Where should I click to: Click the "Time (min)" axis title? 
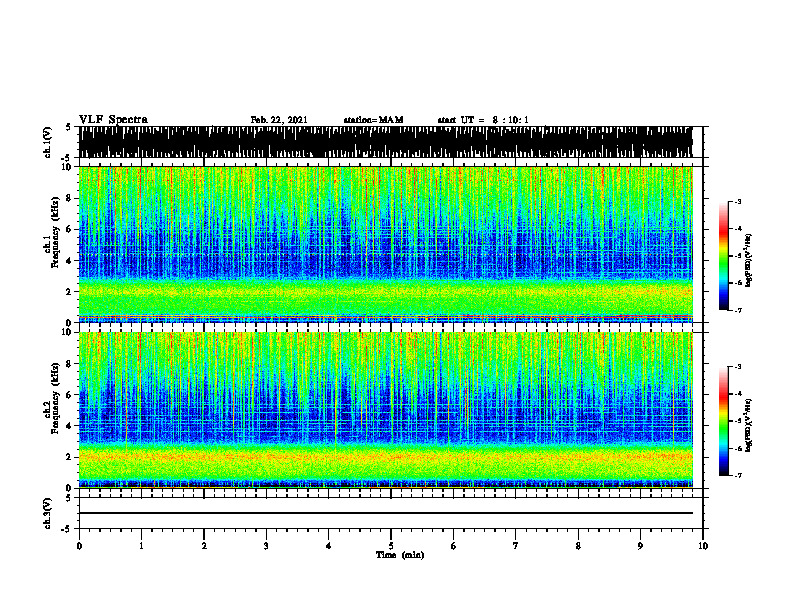400,555
